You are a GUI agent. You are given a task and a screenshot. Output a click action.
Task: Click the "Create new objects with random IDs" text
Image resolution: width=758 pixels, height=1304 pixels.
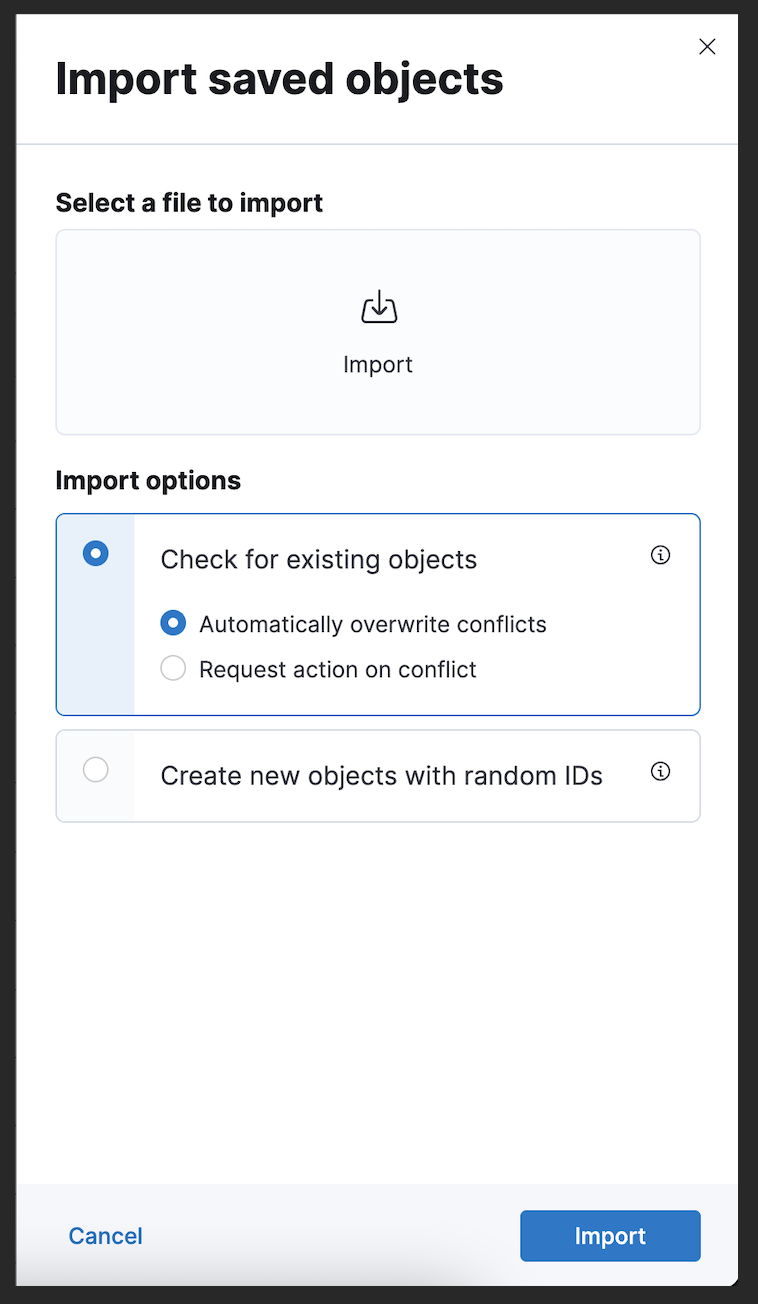coord(381,775)
